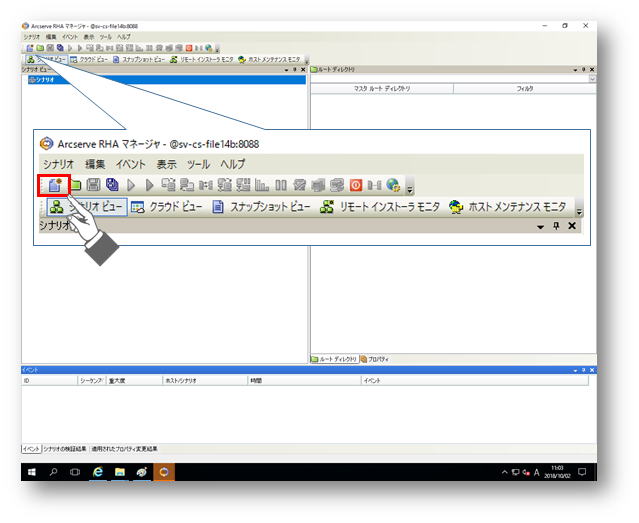Select 適用されたプロパティ変更結果 tab

124,449
